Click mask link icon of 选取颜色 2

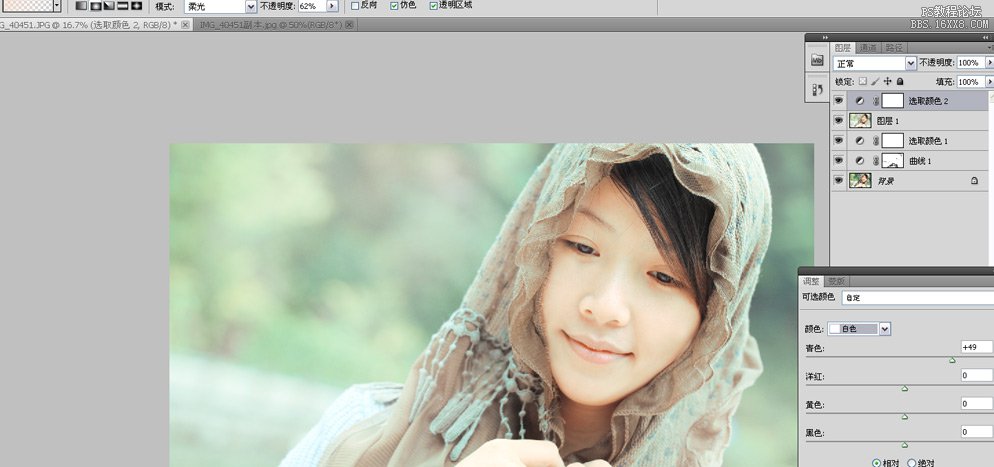[876, 101]
